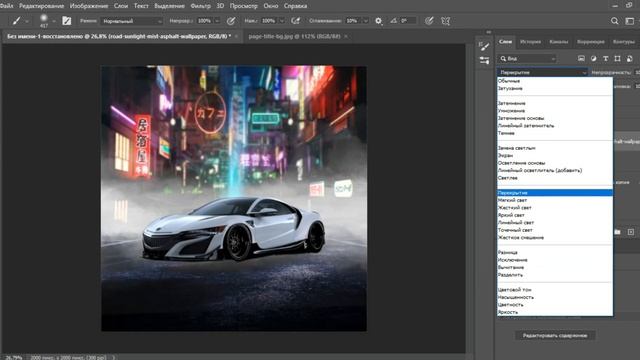Open brush blending mode dropdown Нормальный

click(x=131, y=21)
